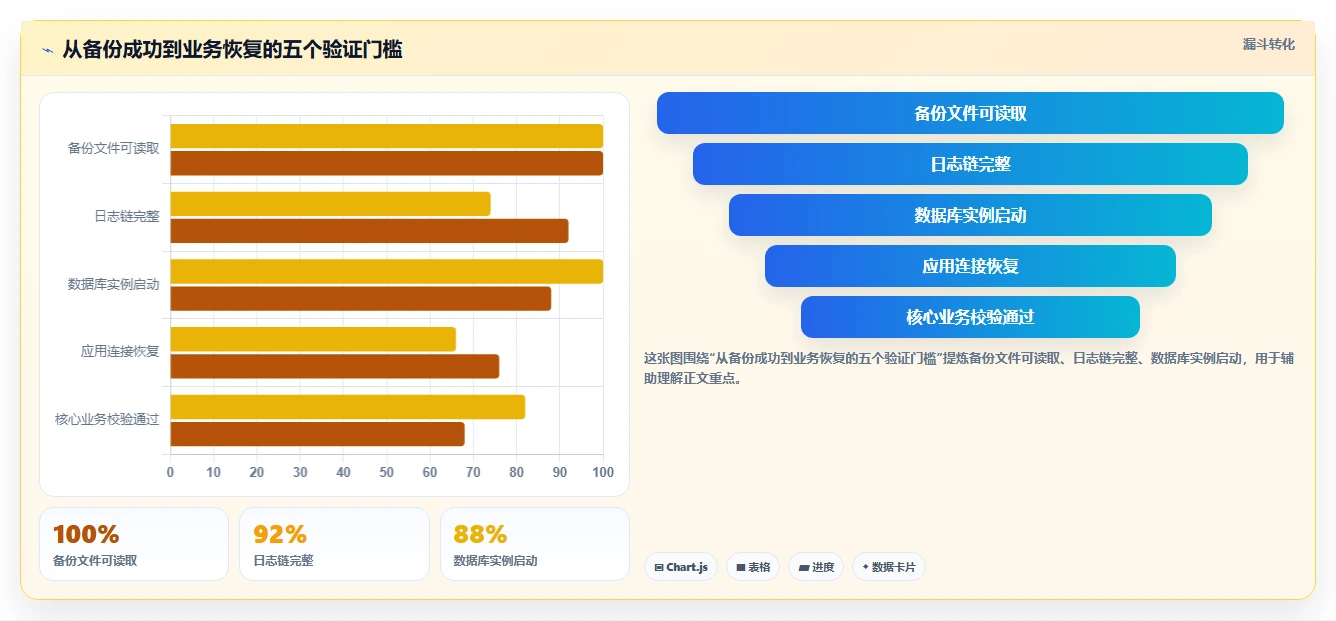
Task: Click the 日志链完整 axis label
Action: (x=126, y=216)
